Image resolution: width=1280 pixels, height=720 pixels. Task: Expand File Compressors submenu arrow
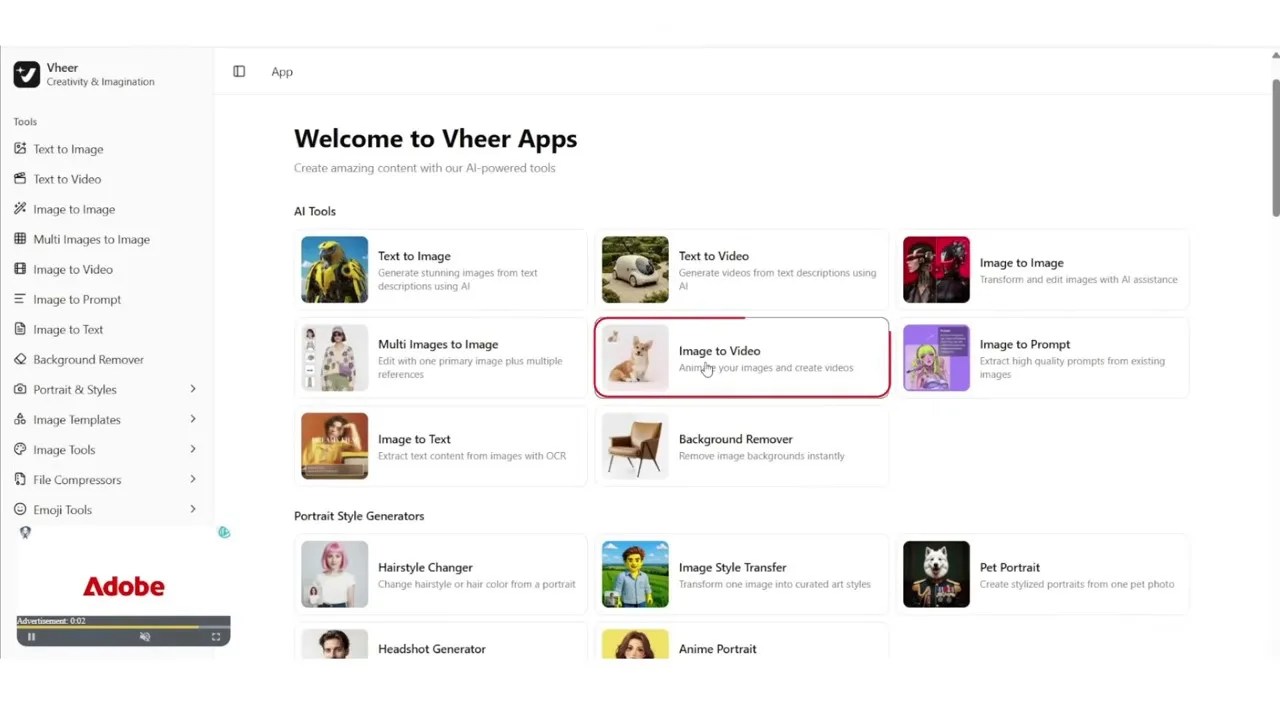193,479
